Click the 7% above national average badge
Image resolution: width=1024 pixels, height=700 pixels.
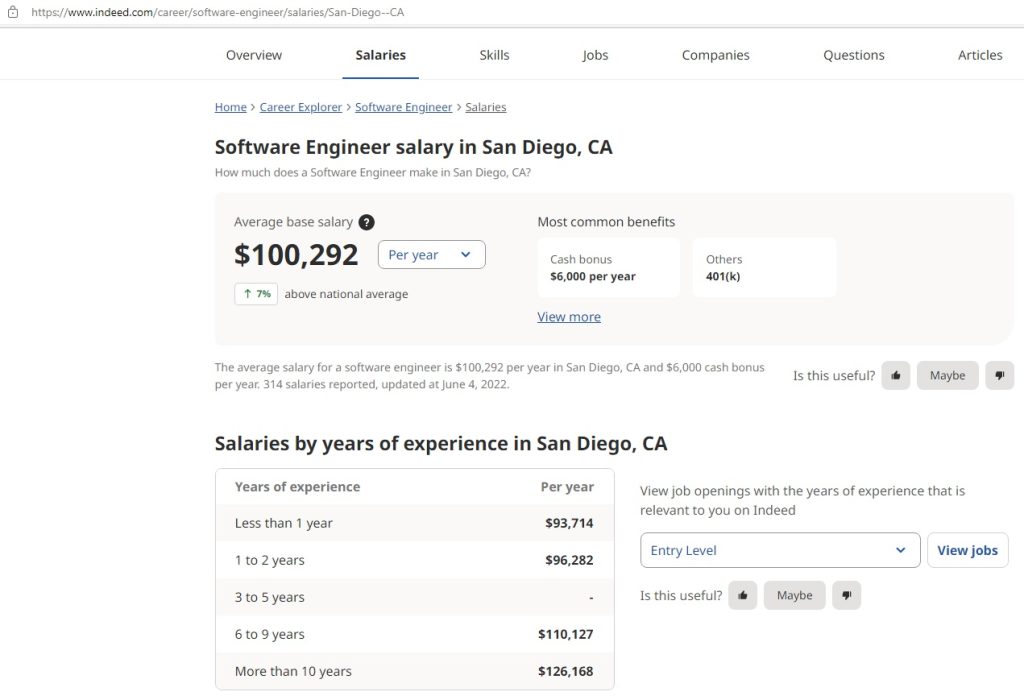(256, 294)
